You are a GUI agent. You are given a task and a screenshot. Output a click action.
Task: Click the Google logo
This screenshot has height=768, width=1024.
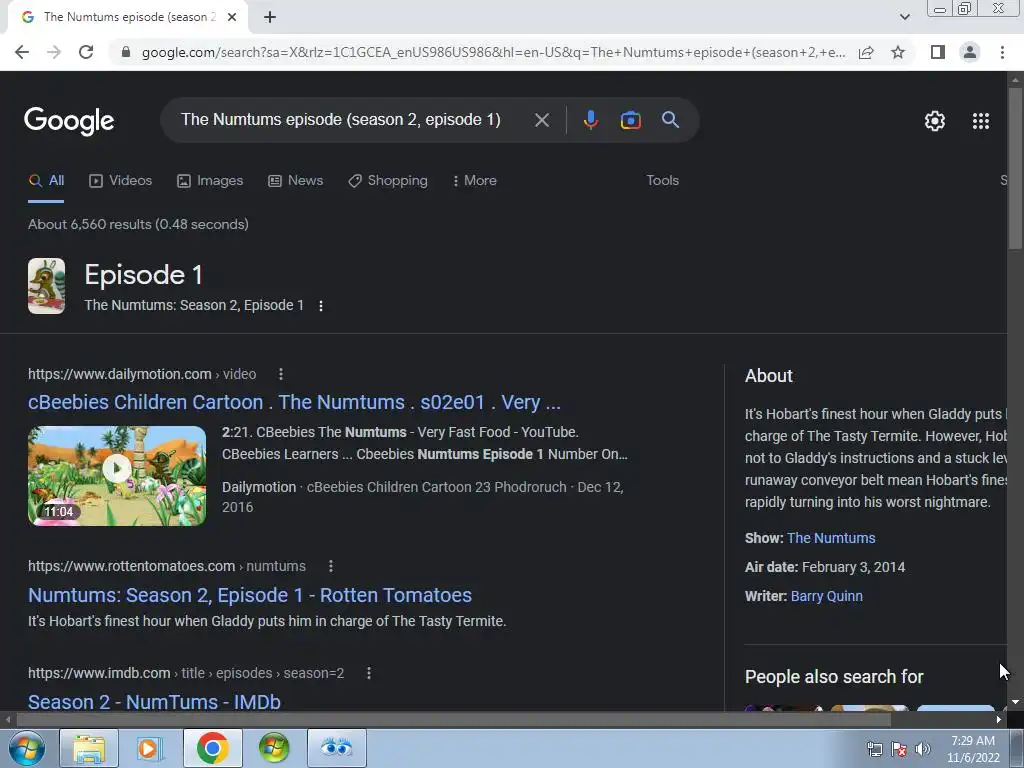(x=69, y=121)
